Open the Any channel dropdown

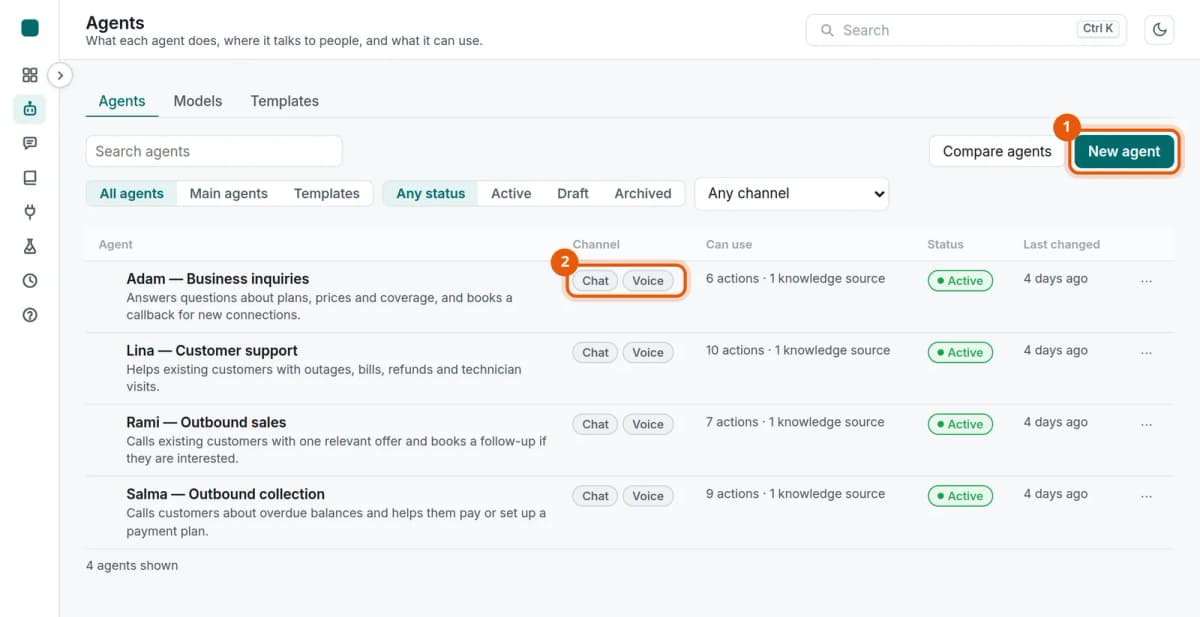(x=792, y=194)
